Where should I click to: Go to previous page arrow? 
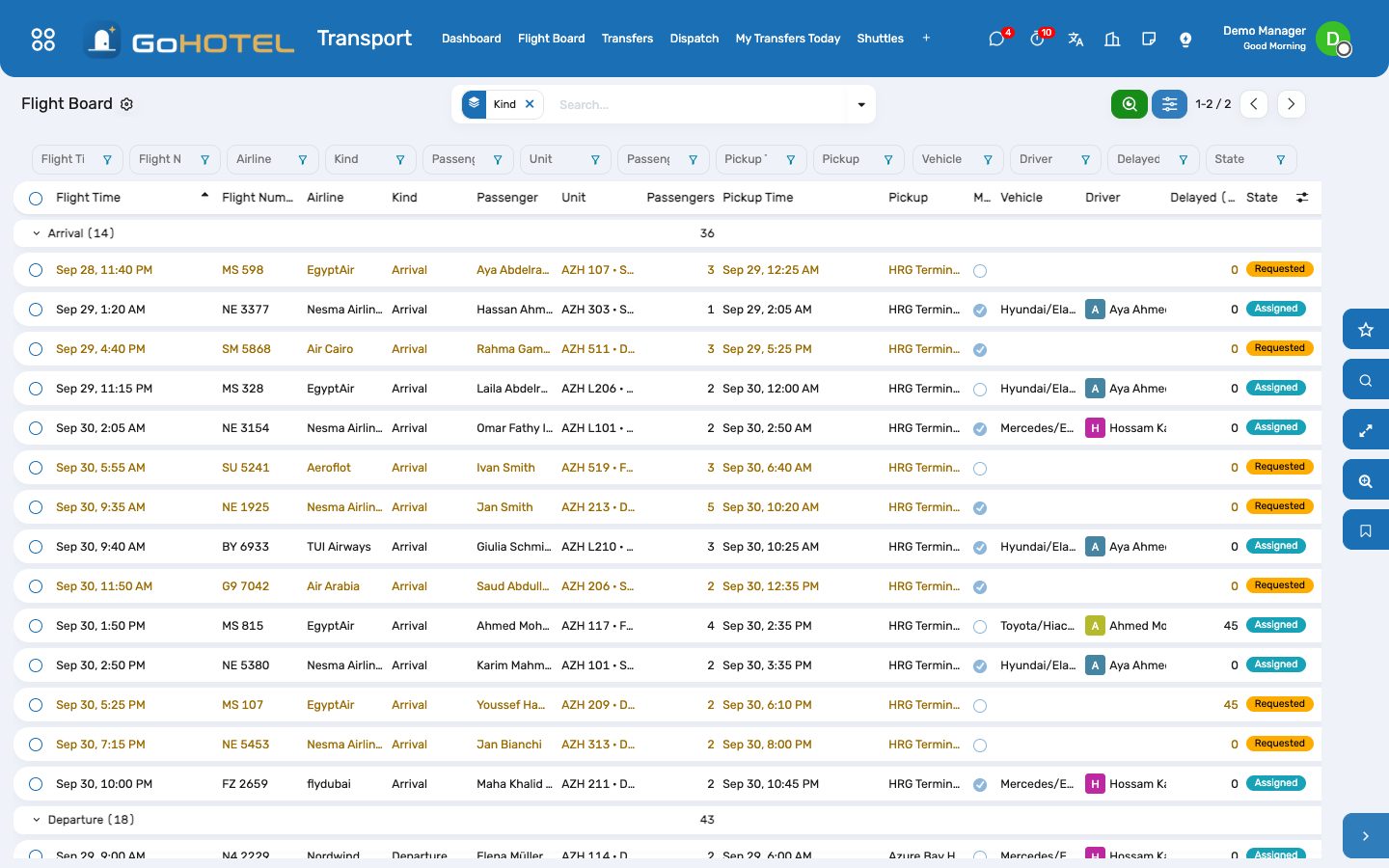point(1253,104)
